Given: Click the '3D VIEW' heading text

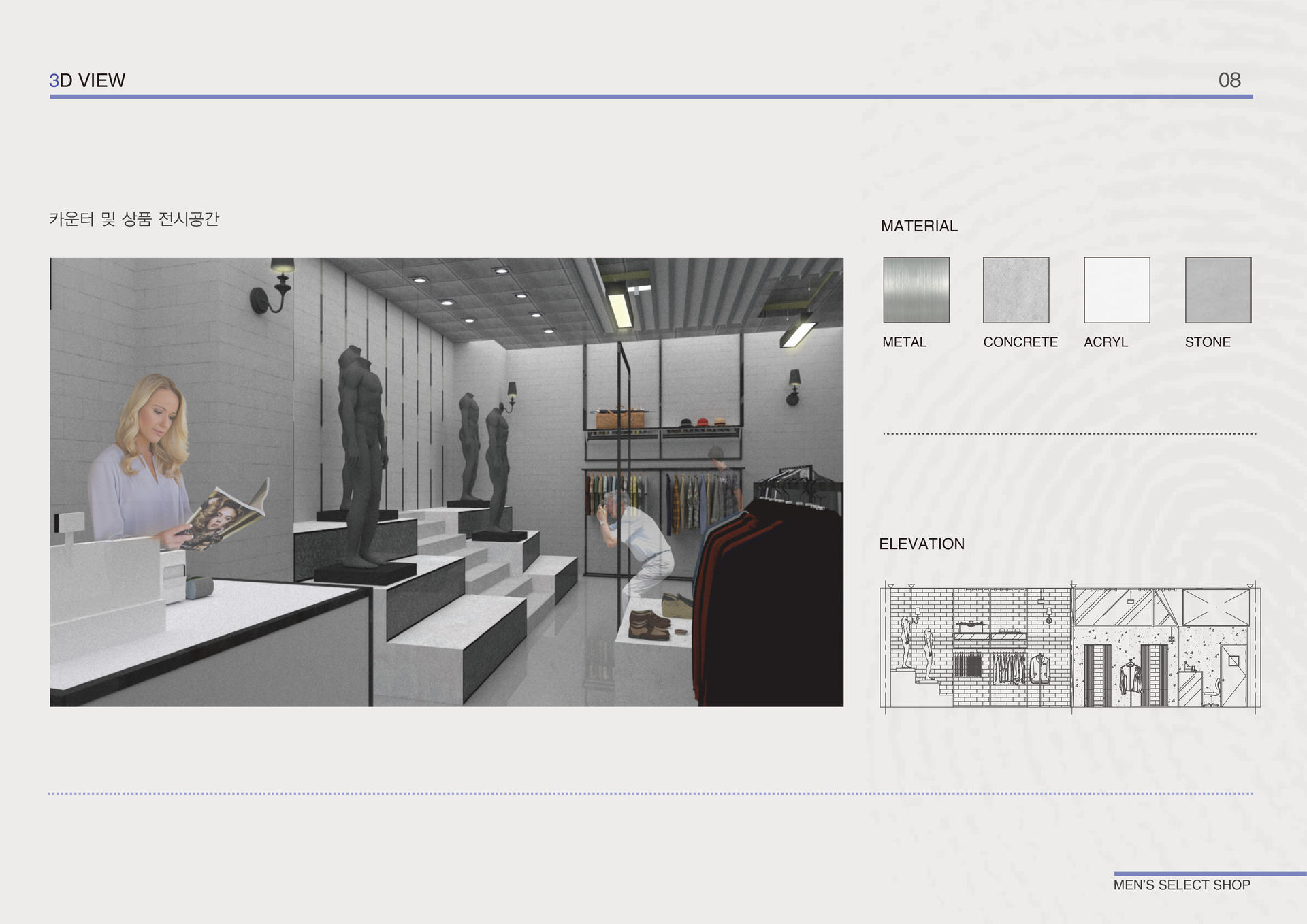Looking at the screenshot, I should click(87, 80).
